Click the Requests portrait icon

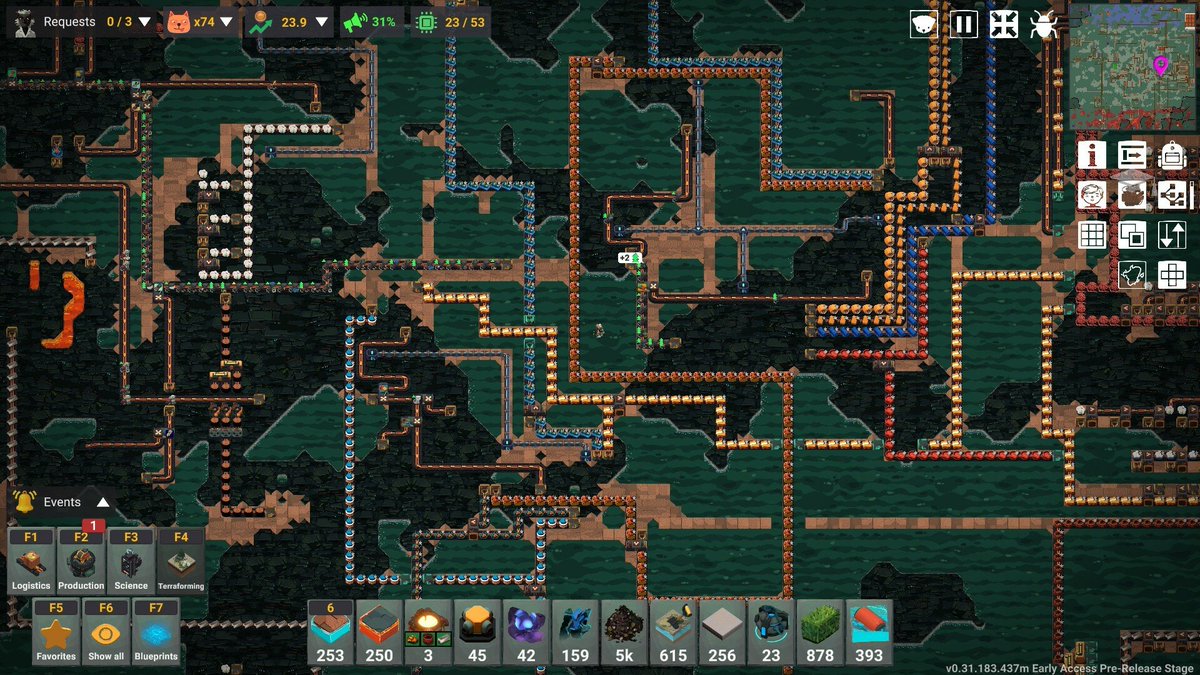24,22
